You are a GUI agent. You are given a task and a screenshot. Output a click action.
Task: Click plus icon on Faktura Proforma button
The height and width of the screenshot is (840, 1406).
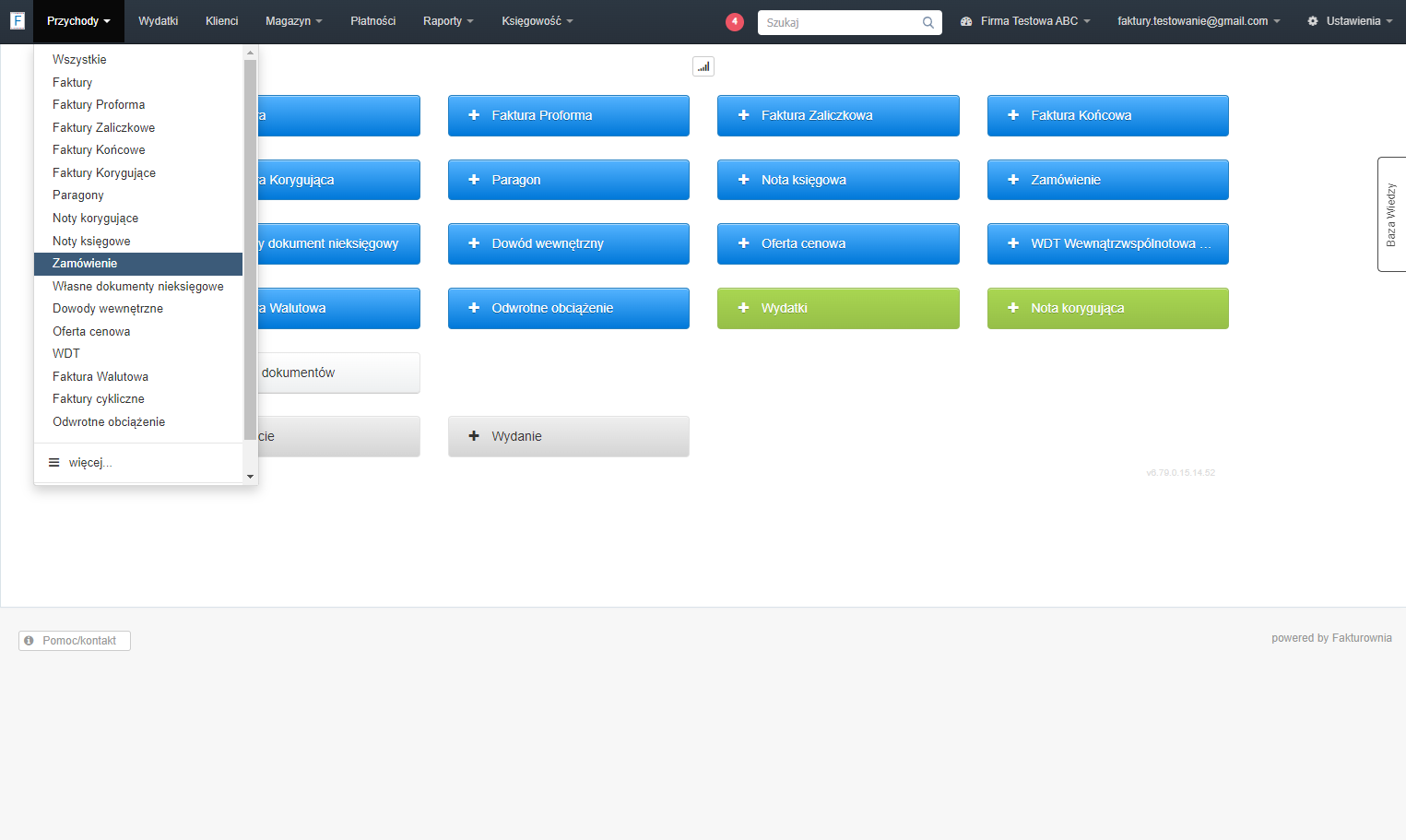(474, 115)
